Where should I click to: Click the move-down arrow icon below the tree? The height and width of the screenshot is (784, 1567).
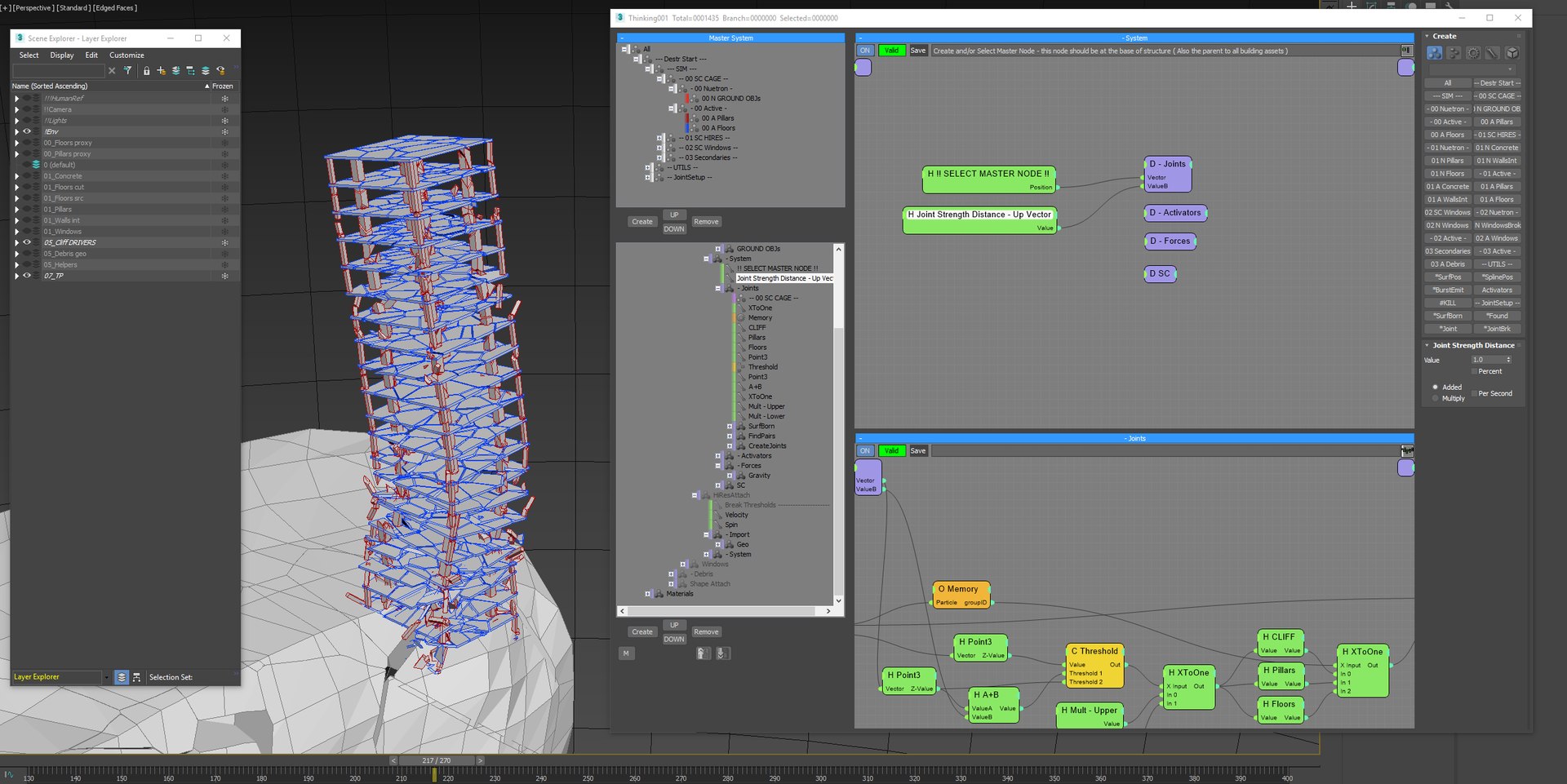[723, 653]
